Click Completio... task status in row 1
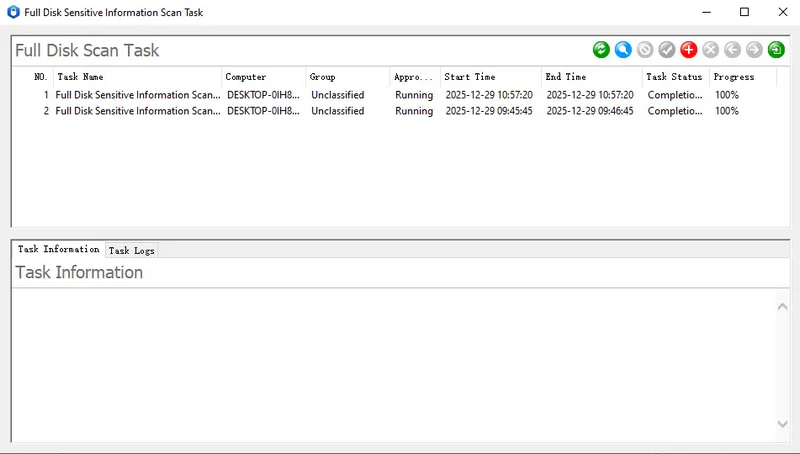 click(674, 95)
